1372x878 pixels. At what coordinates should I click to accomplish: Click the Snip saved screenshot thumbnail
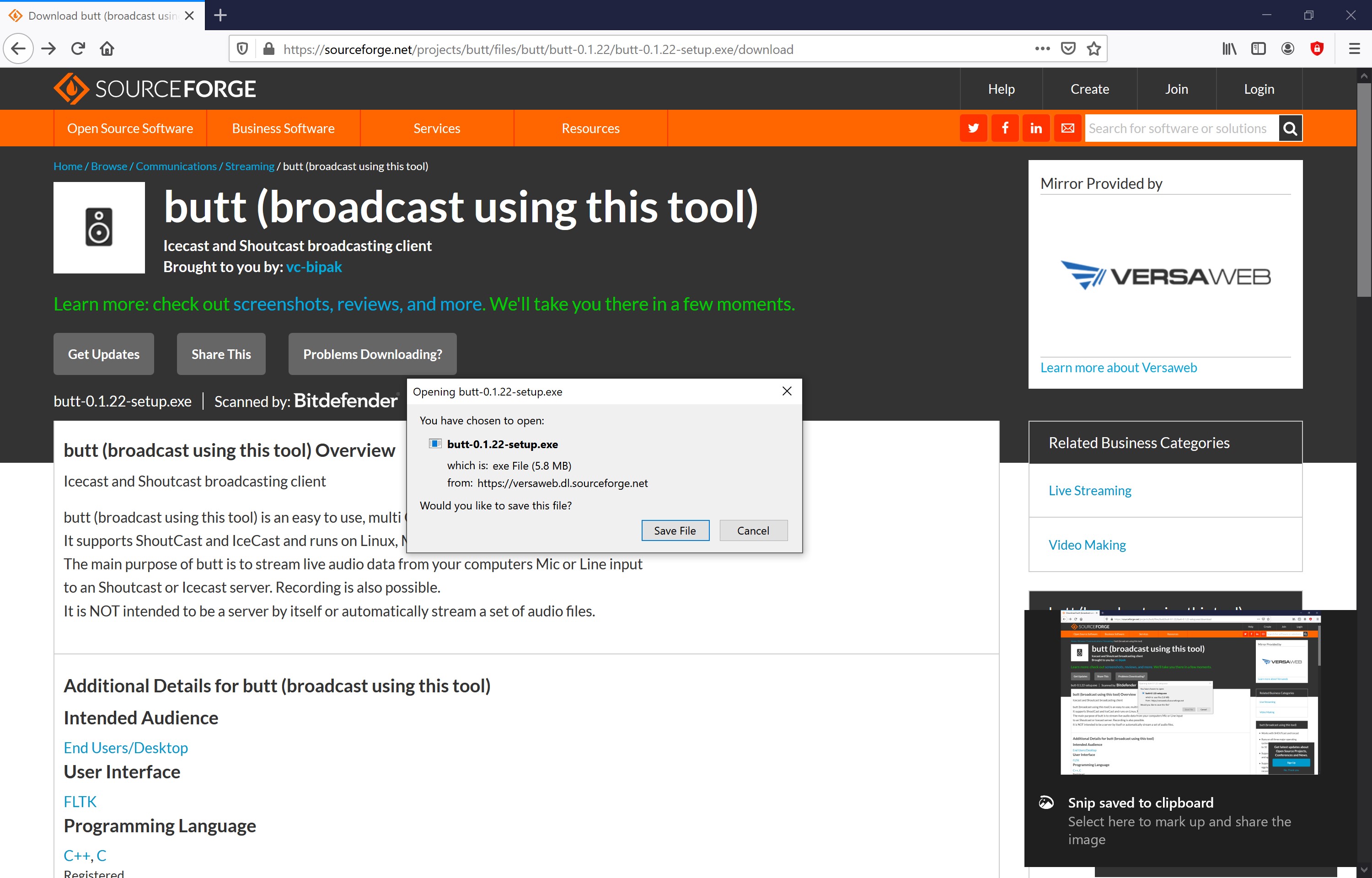coord(1189,692)
